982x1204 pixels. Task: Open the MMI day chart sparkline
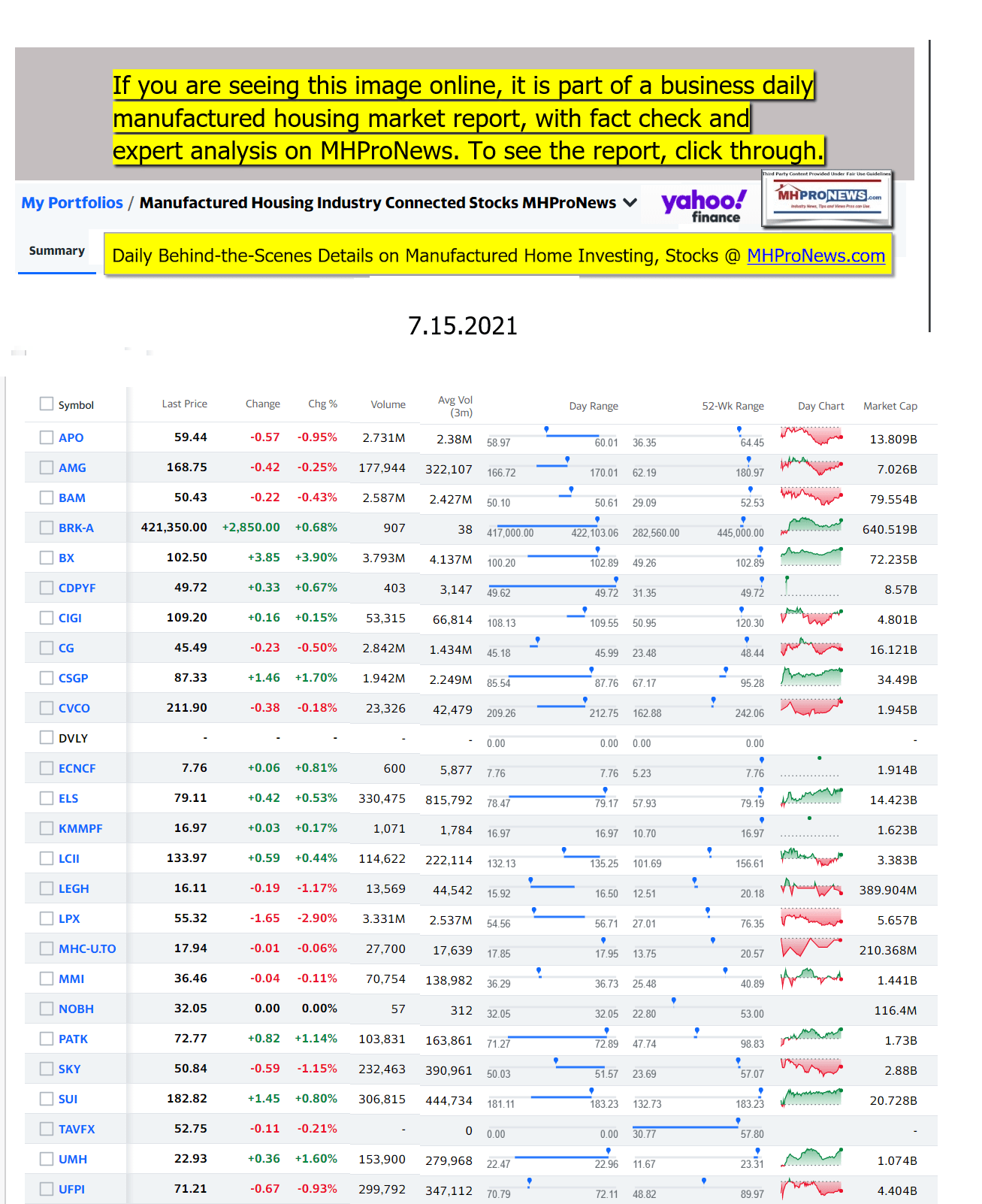[811, 978]
